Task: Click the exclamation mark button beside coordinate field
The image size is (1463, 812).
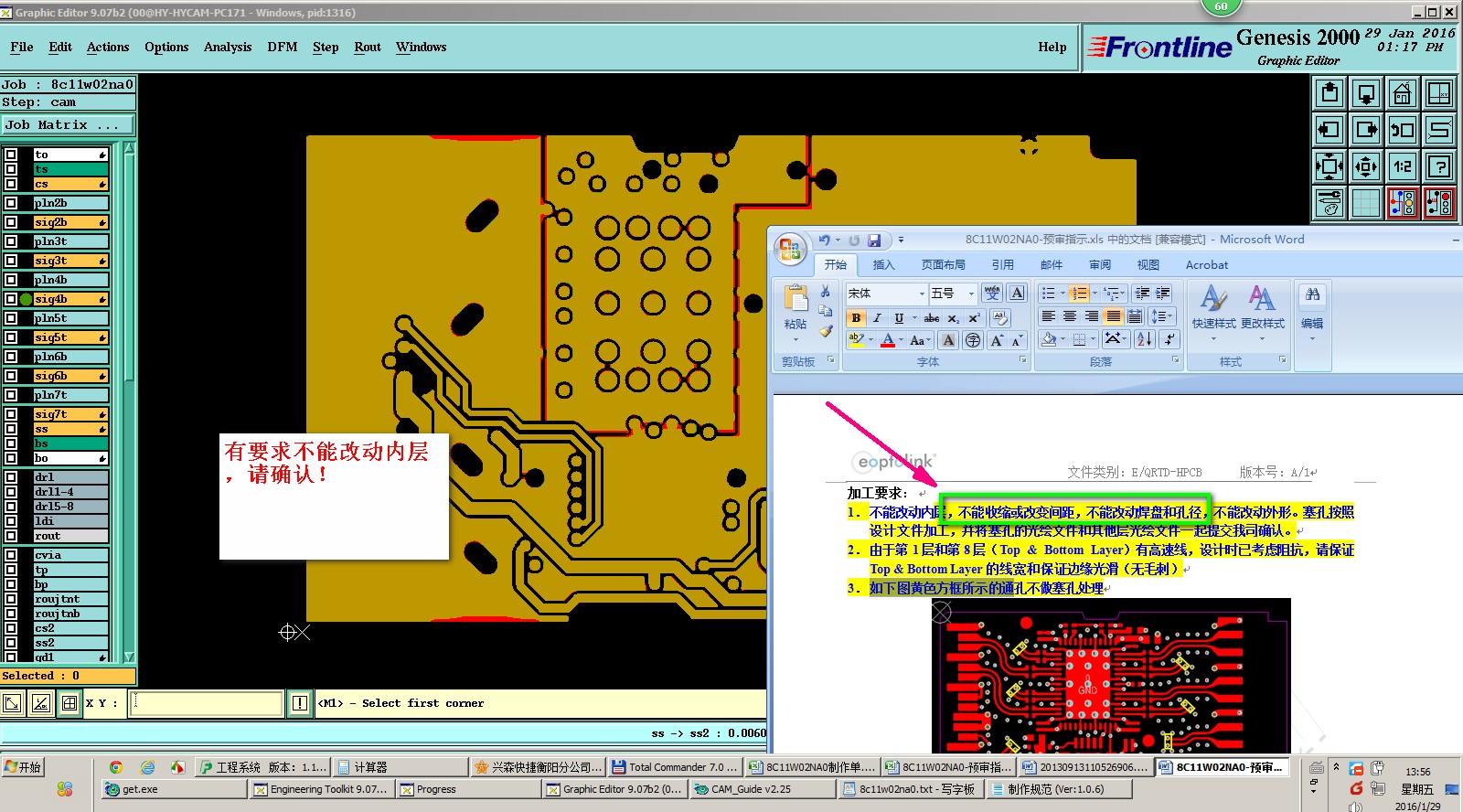Action: 300,703
